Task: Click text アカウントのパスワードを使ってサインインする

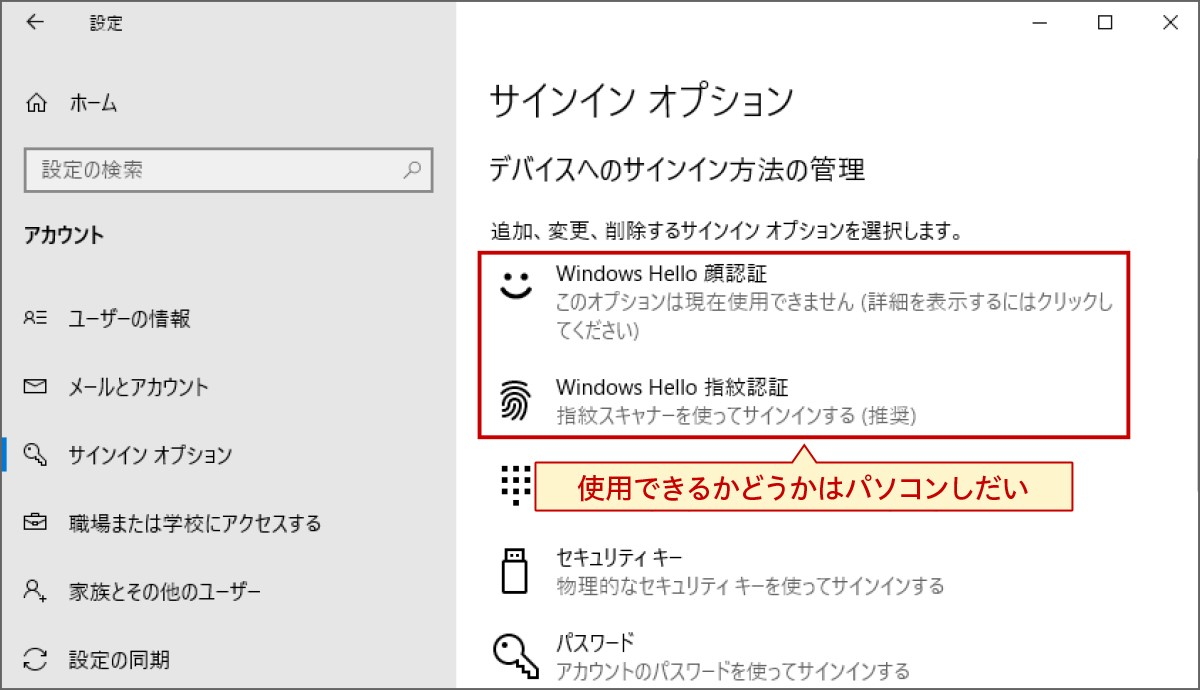Action: 733,671
